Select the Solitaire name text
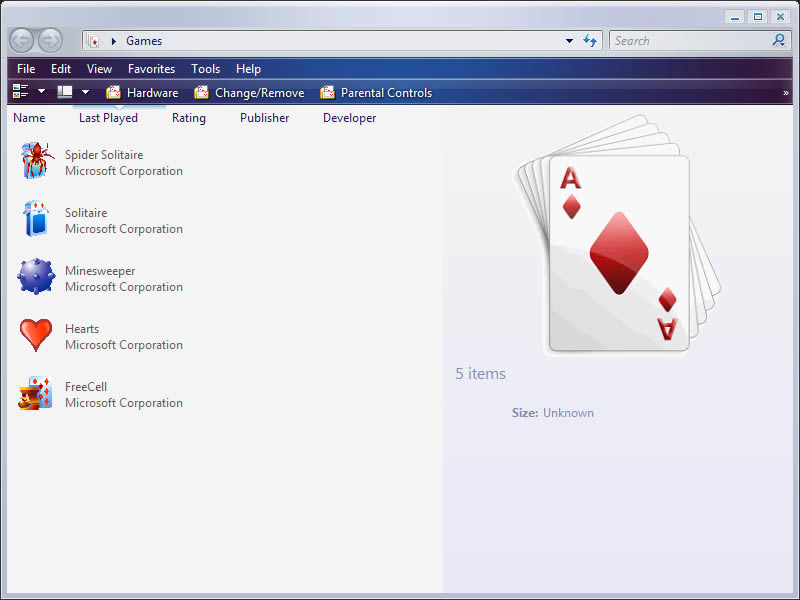The height and width of the screenshot is (600, 800). coord(86,213)
